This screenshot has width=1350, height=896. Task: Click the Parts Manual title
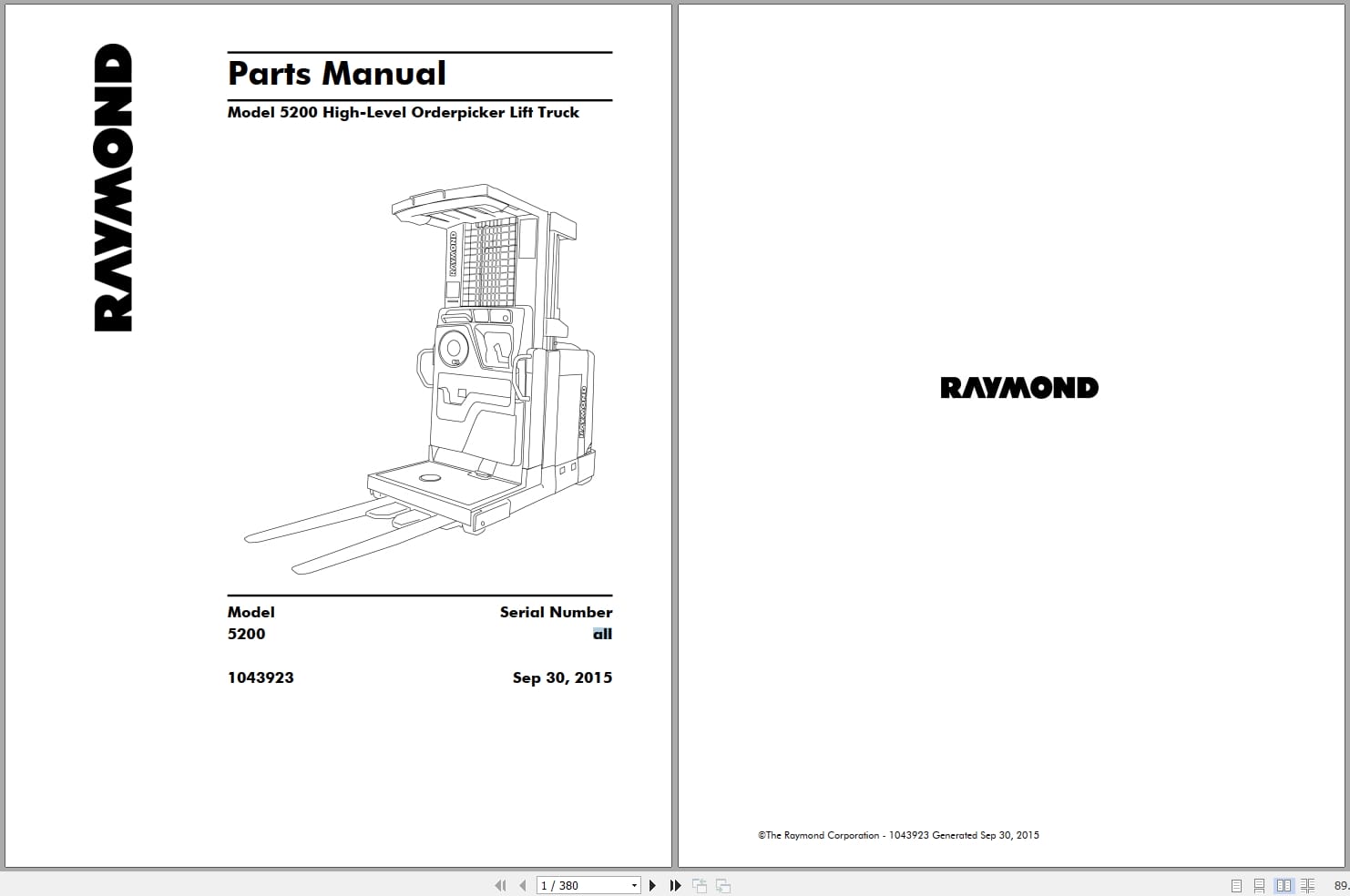(x=337, y=73)
